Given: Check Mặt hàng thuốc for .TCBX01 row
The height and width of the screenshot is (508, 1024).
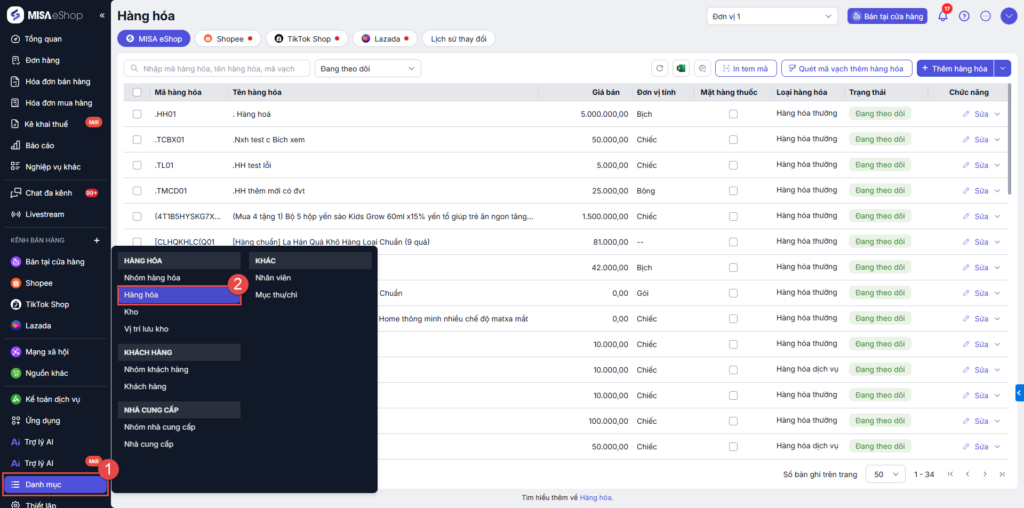Looking at the screenshot, I should [x=733, y=140].
